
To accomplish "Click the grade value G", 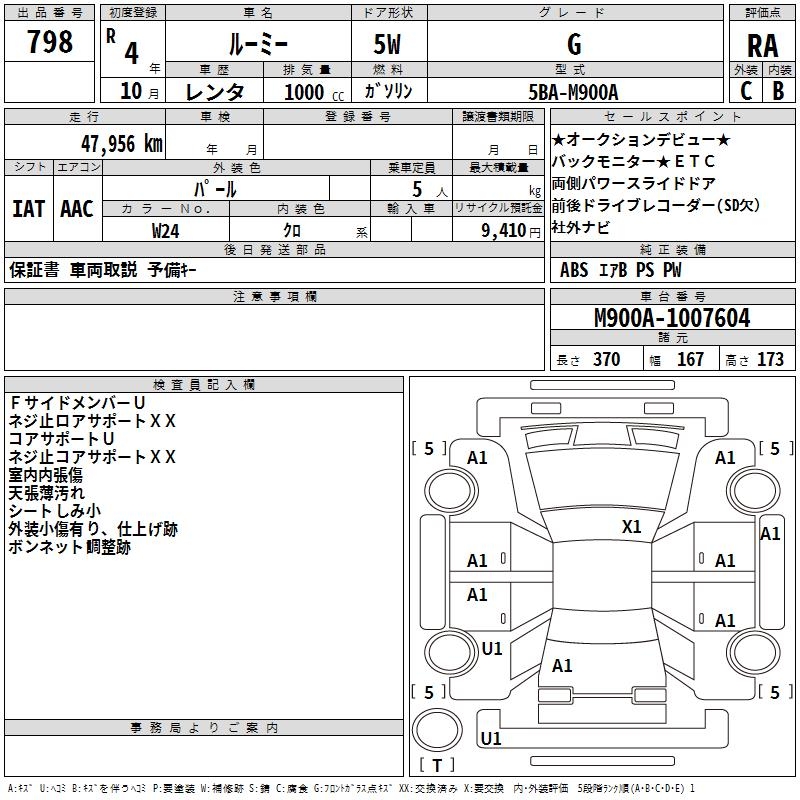I will pyautogui.click(x=574, y=44).
